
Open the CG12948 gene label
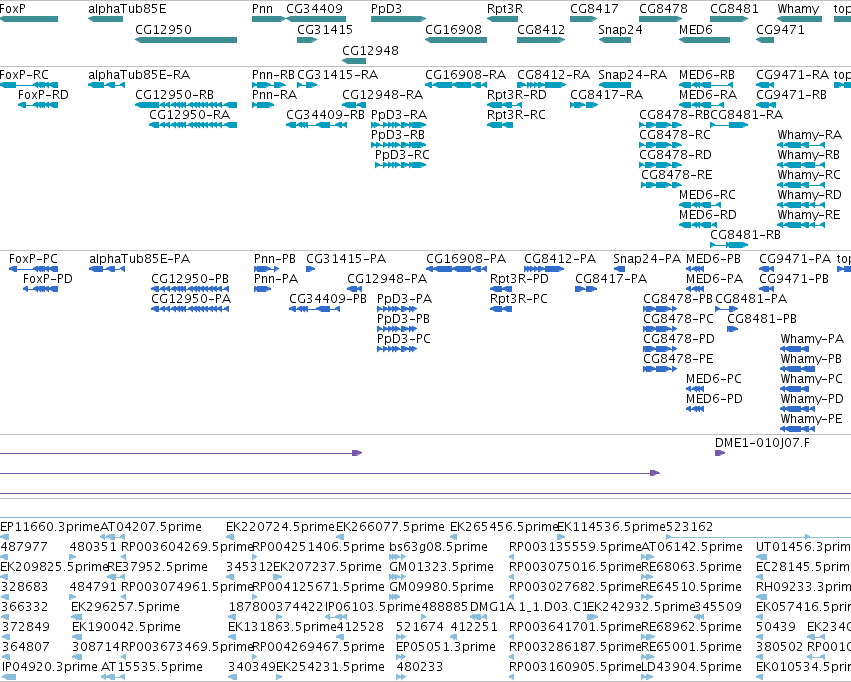(370, 50)
